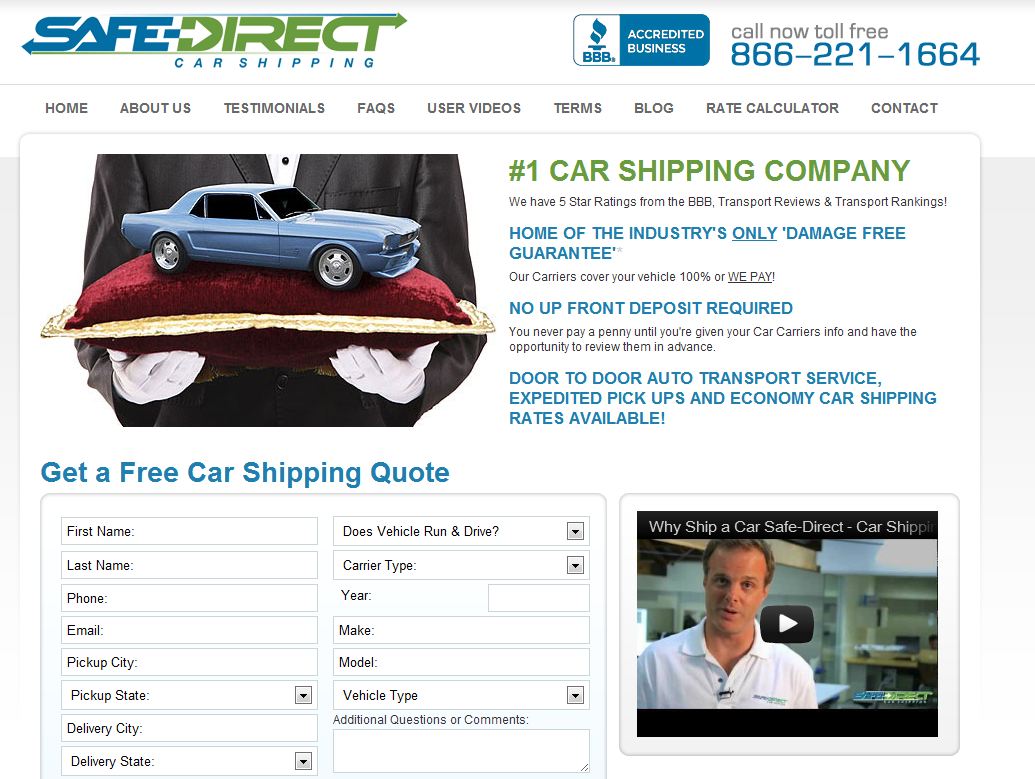Open the FAQs menu item
Viewport: 1035px width, 779px height.
pyautogui.click(x=376, y=108)
